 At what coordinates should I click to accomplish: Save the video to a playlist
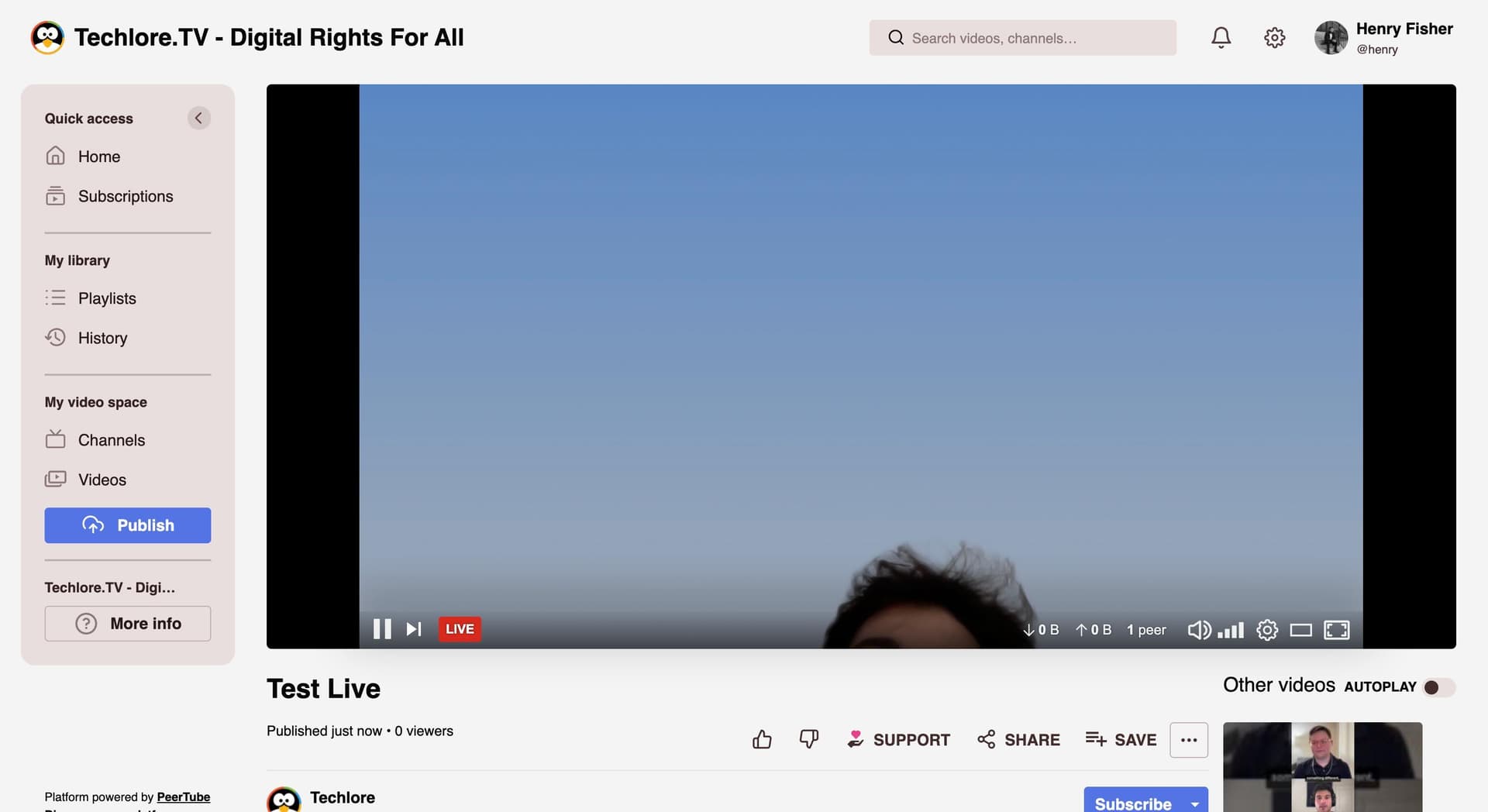pyautogui.click(x=1121, y=740)
